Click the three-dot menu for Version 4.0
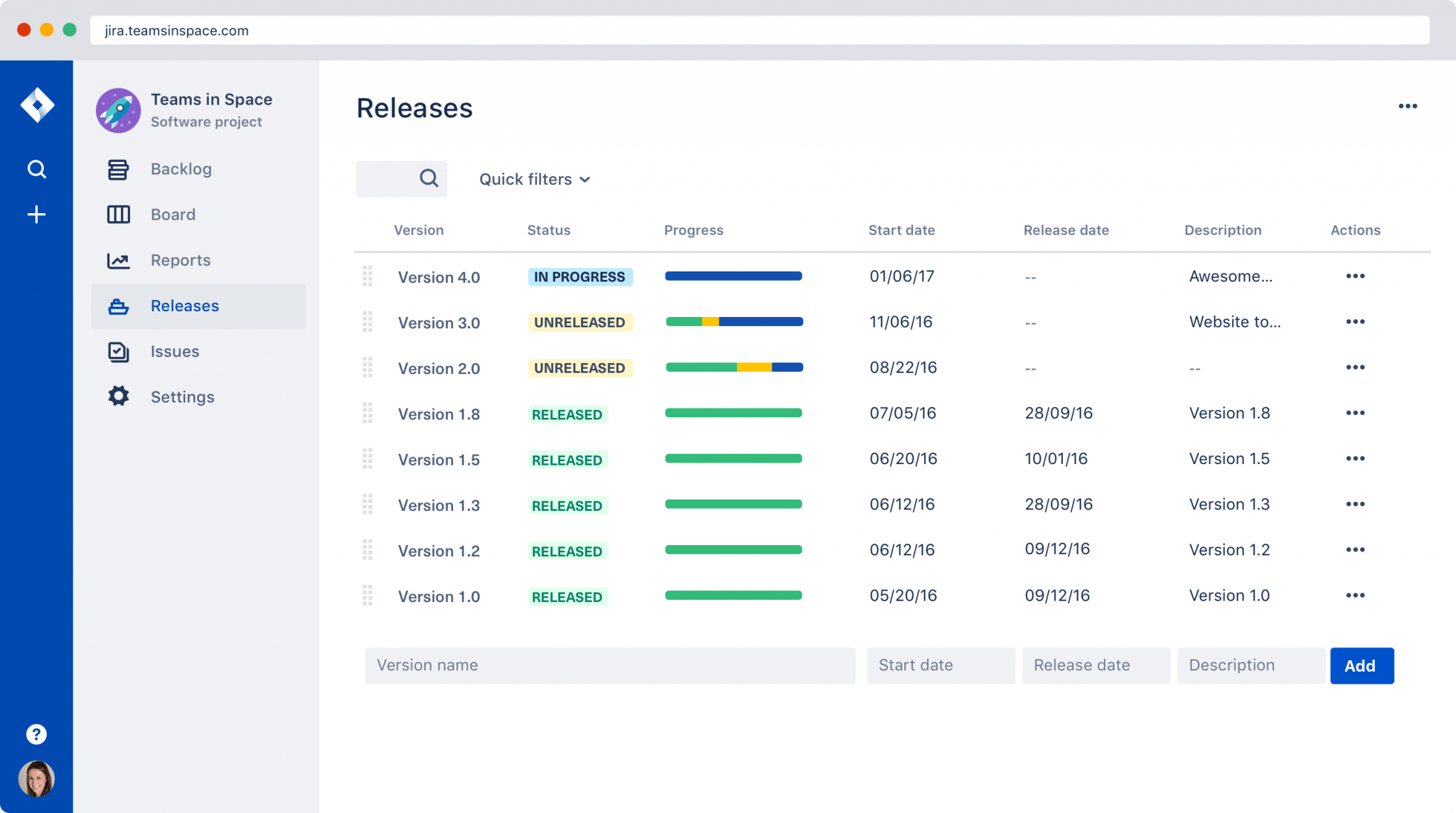Image resolution: width=1456 pixels, height=813 pixels. [x=1355, y=275]
